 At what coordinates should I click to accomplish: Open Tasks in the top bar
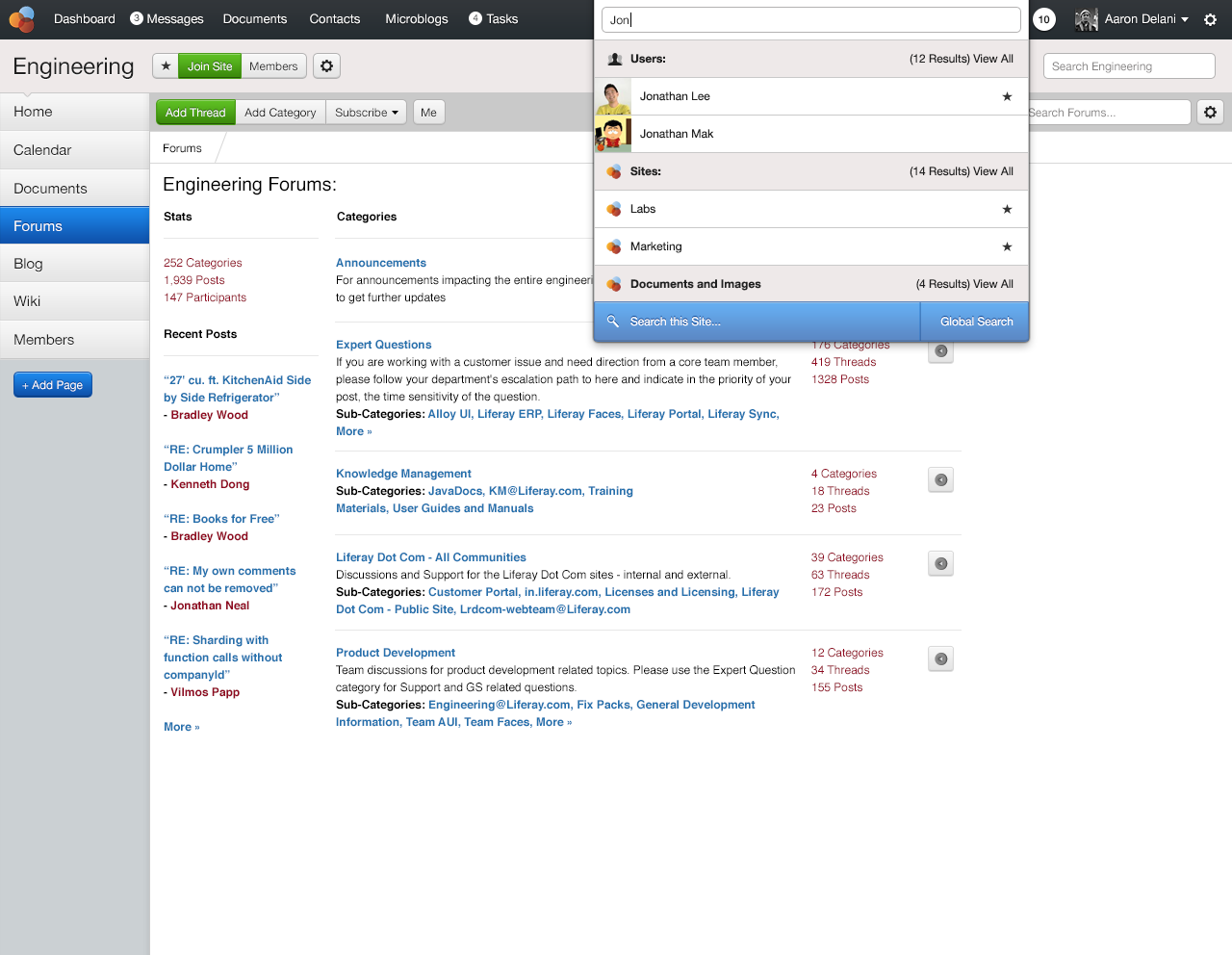(x=494, y=19)
